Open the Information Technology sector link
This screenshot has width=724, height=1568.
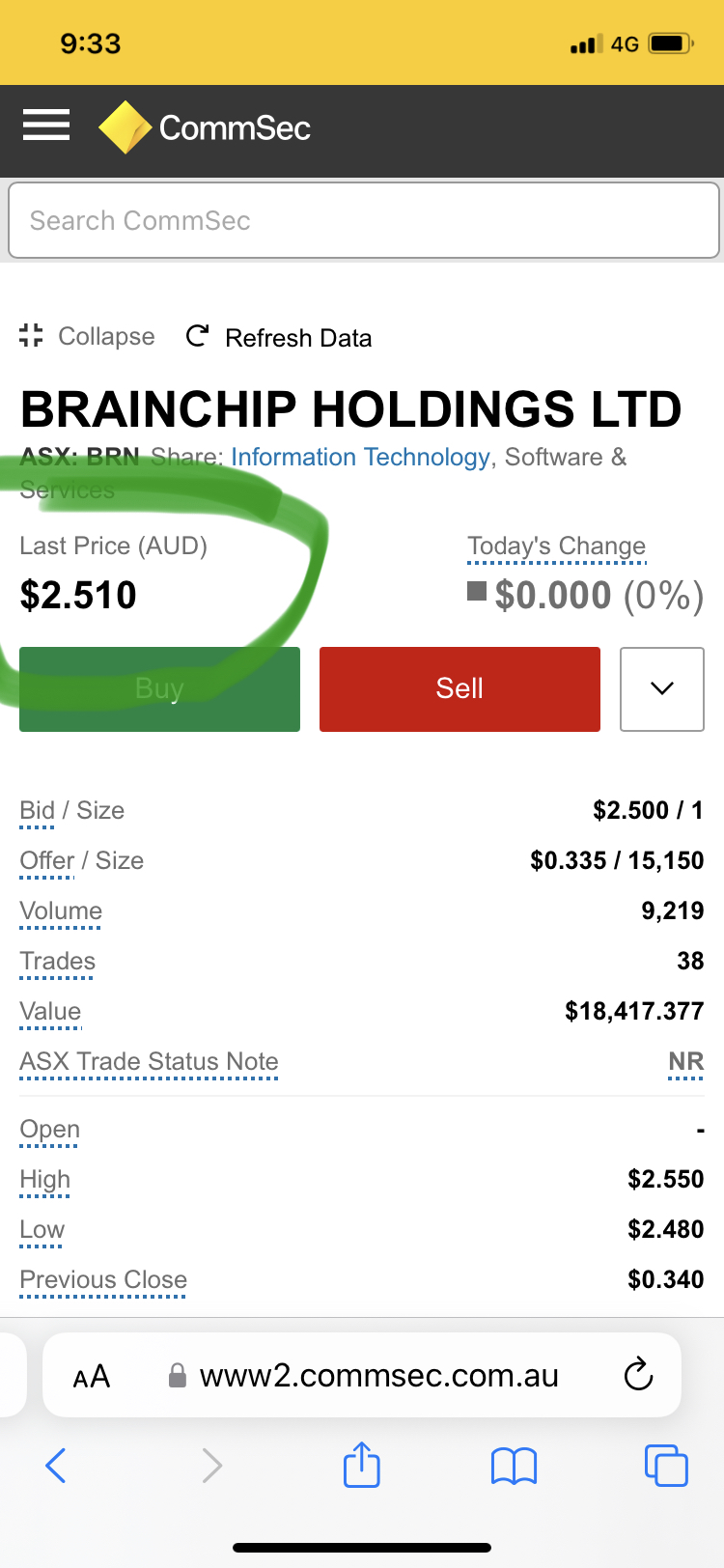[360, 457]
